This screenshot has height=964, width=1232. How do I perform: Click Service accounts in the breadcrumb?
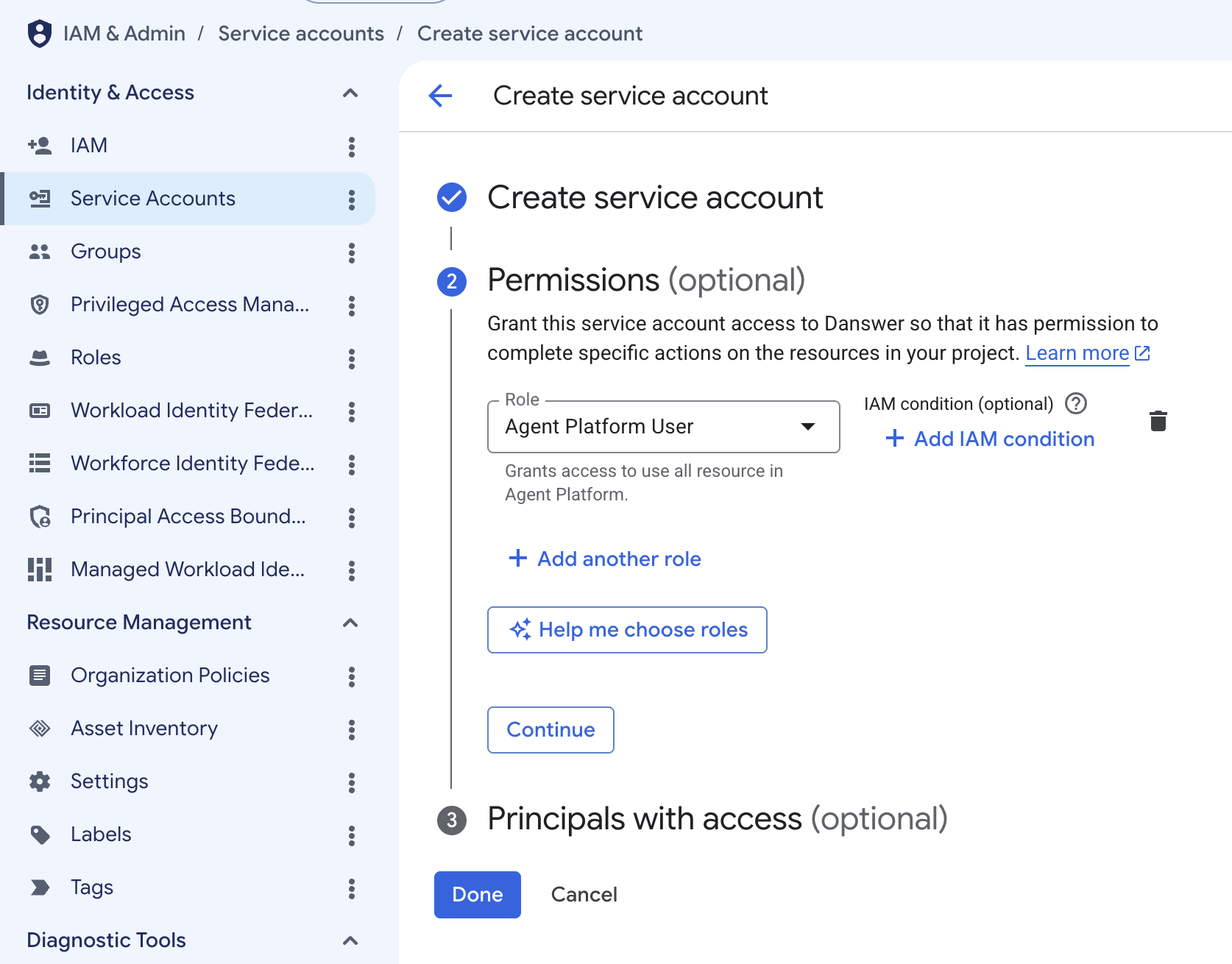[301, 34]
